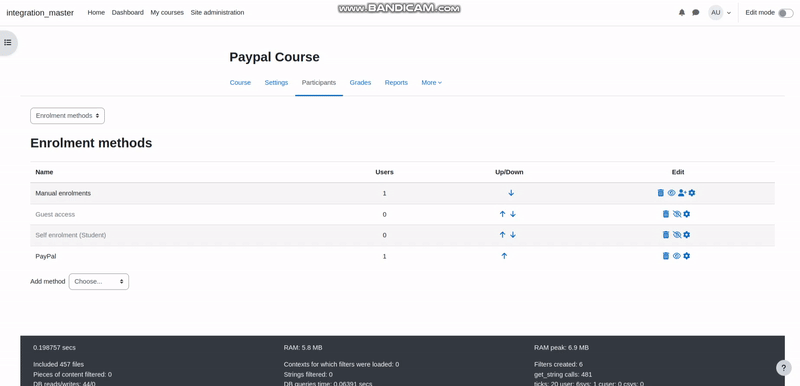The height and width of the screenshot is (386, 800).
Task: Go to Home in top navigation
Action: (x=96, y=13)
